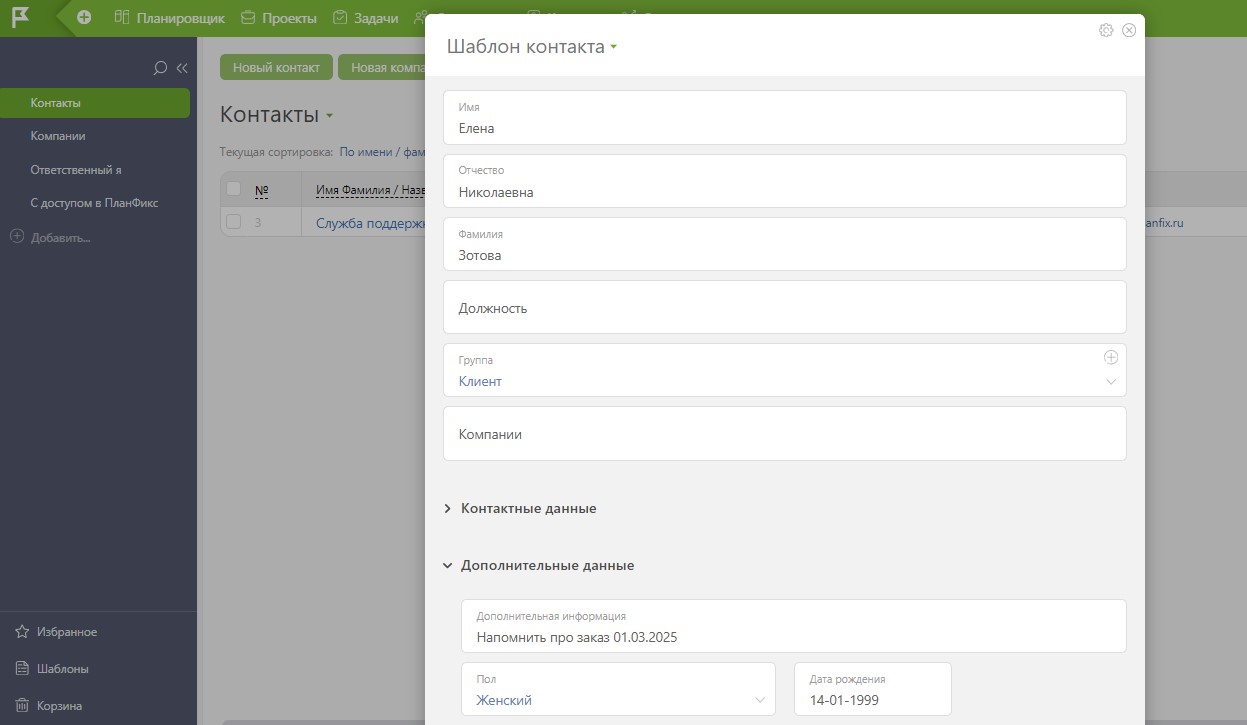Click the Шаблоны document icon in sidebar
The image size is (1247, 725).
(x=21, y=668)
